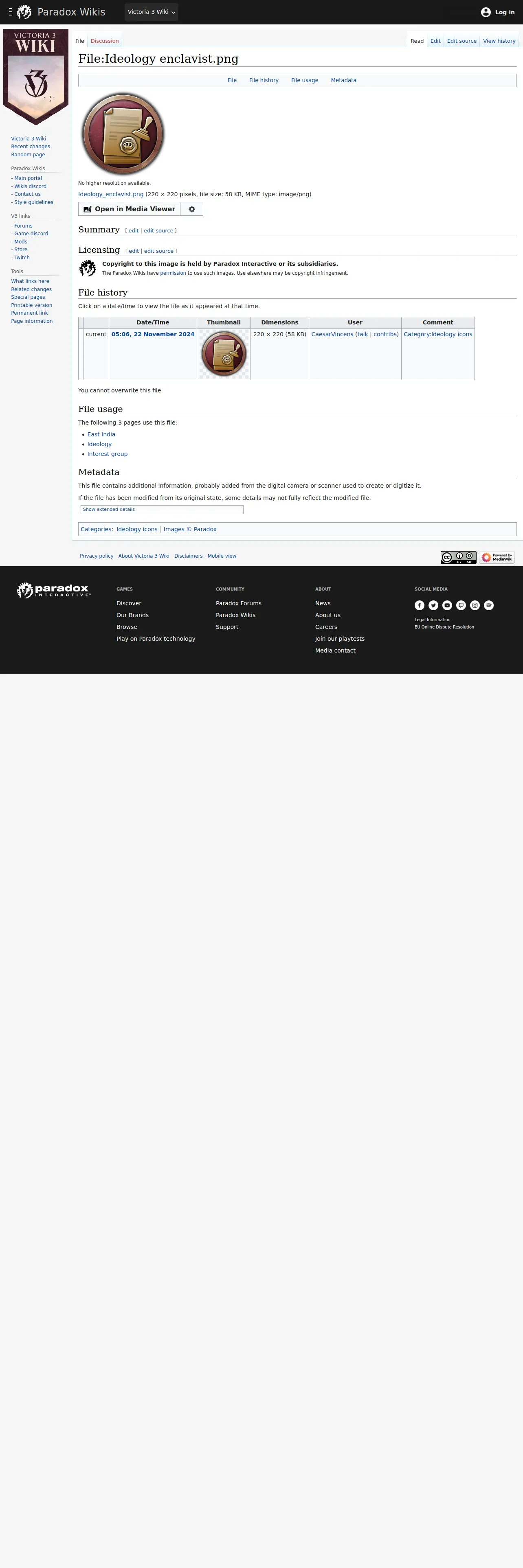Screen dimensions: 523x1568
Task: Open the Ideology page link
Action: tap(99, 445)
